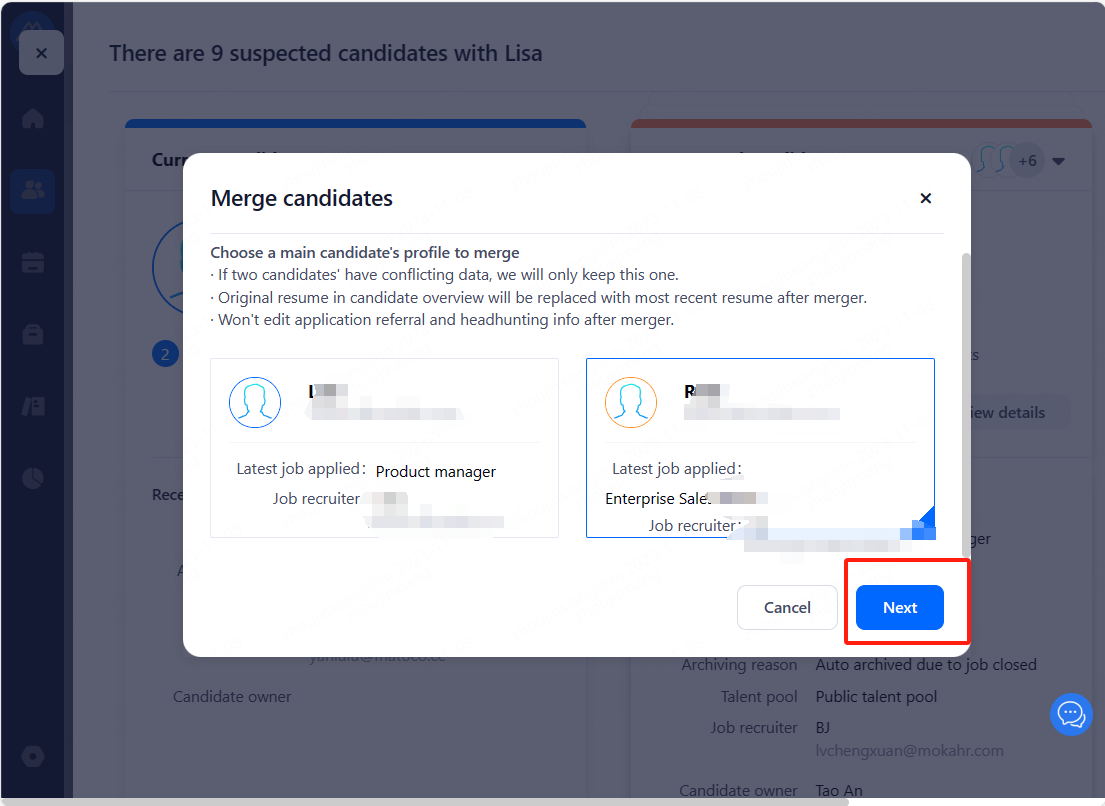Select the Enterprise Sales candidate card
This screenshot has height=806, width=1105.
click(x=760, y=448)
